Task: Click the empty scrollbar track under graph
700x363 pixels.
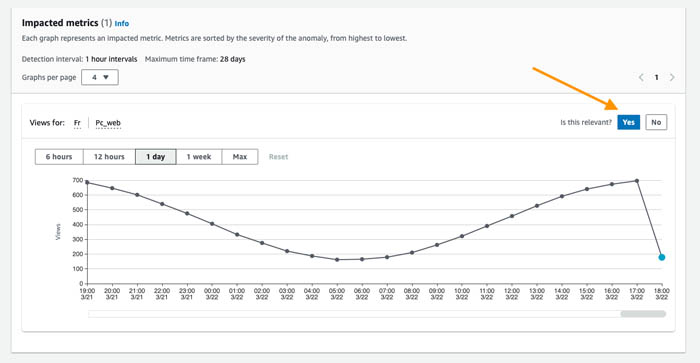Action: [x=354, y=314]
